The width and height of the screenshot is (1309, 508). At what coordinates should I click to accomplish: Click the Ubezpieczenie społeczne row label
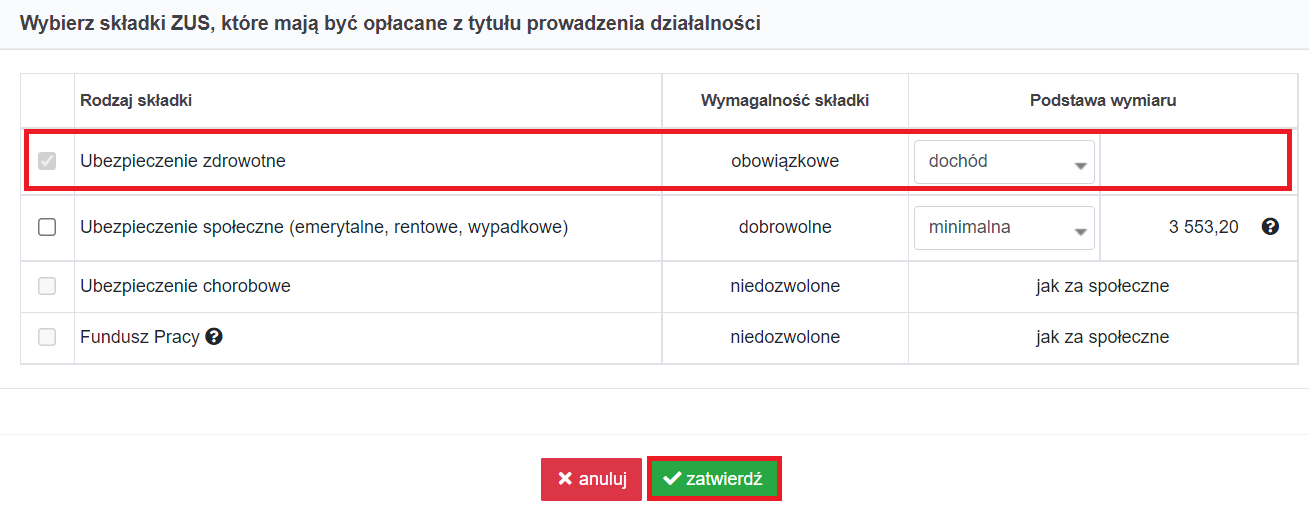pos(324,227)
